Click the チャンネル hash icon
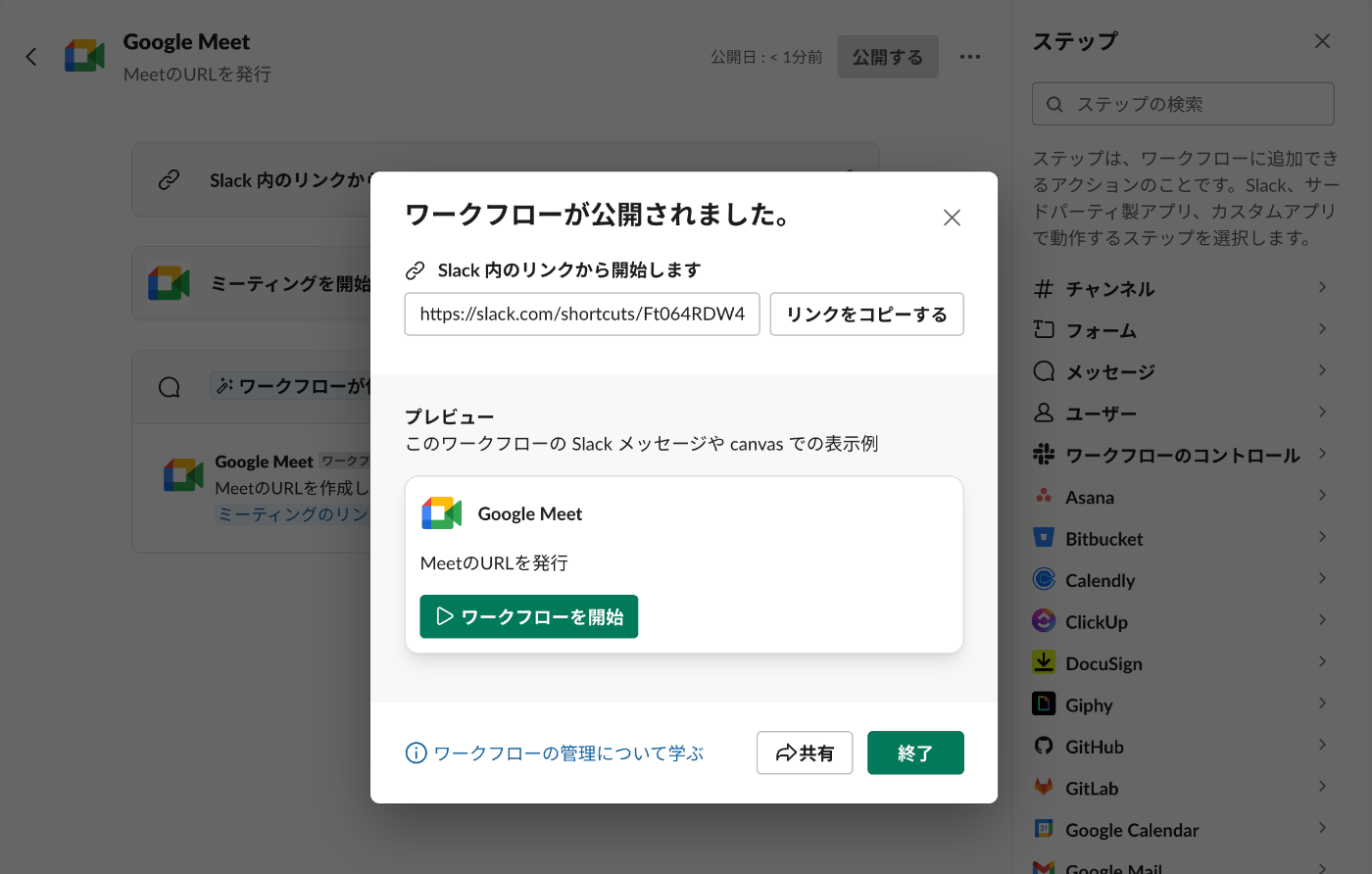The width and height of the screenshot is (1372, 874). 1044,288
